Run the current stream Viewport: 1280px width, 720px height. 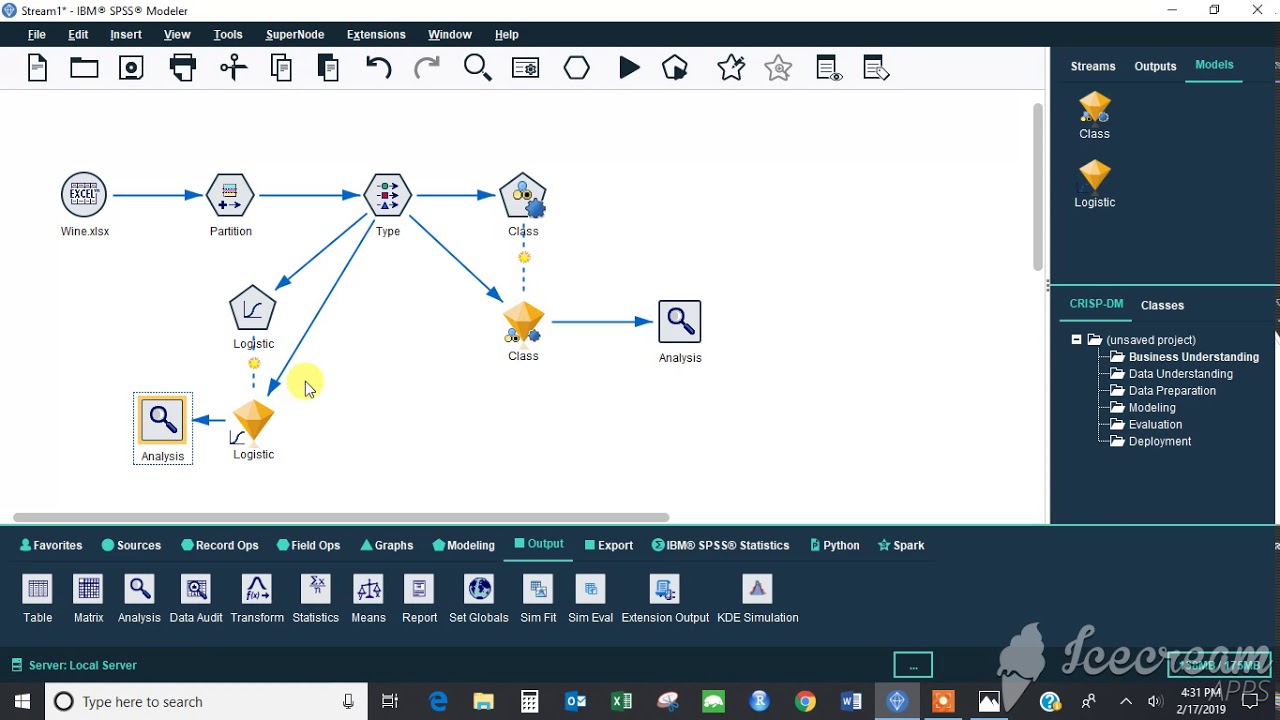tap(629, 68)
